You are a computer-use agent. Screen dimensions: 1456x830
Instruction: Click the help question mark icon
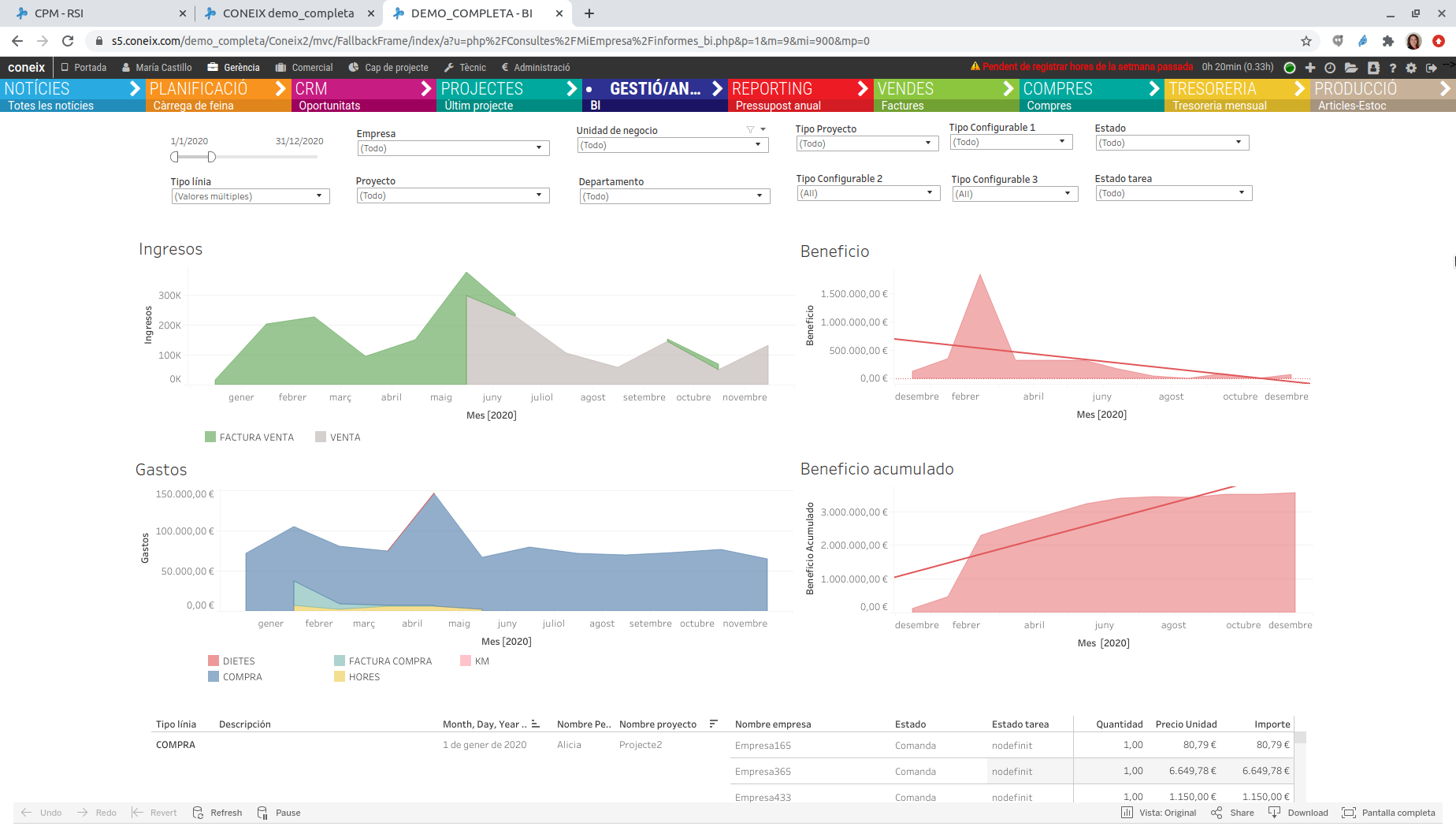1393,68
